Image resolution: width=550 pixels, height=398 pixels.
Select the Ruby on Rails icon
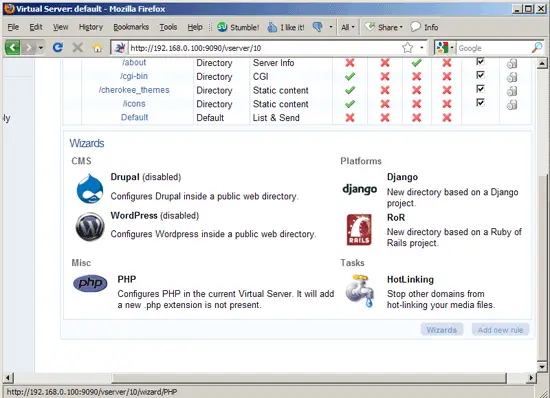tap(359, 230)
